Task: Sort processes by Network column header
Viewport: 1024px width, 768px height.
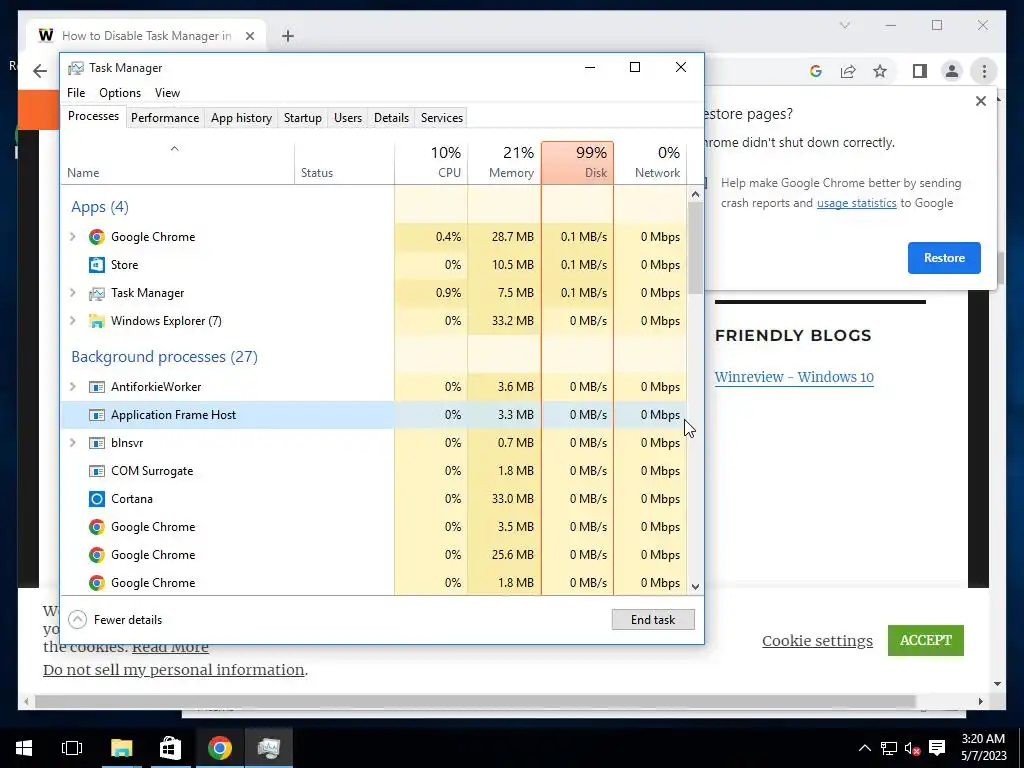Action: [650, 163]
